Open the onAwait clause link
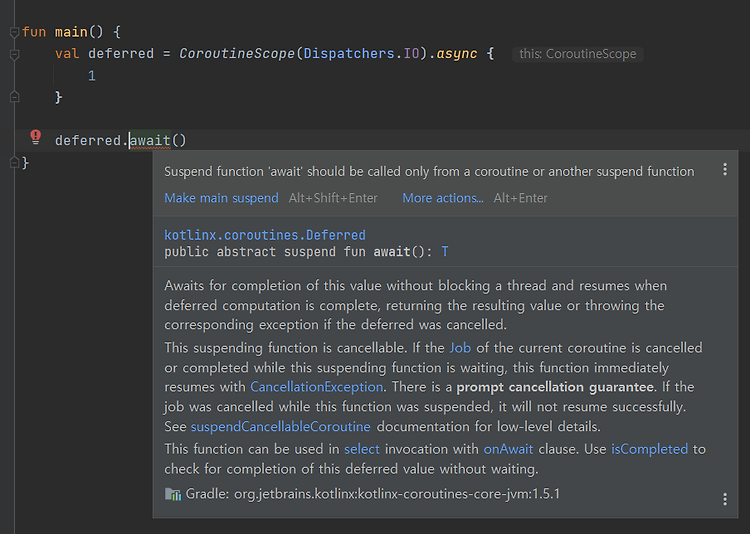This screenshot has height=534, width=750. tap(508, 449)
